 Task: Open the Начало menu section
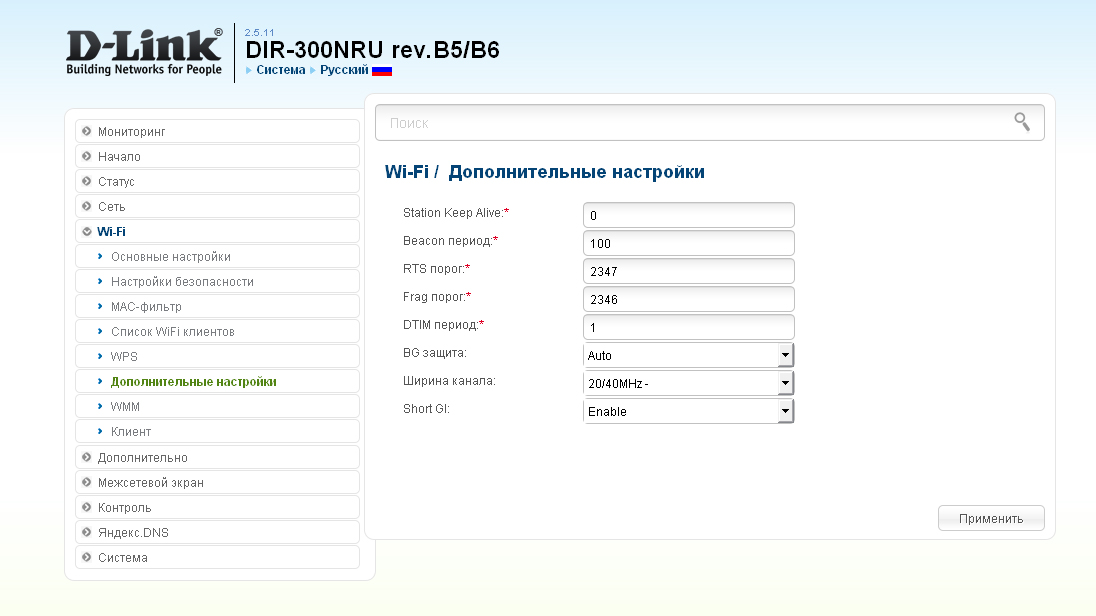pyautogui.click(x=217, y=157)
